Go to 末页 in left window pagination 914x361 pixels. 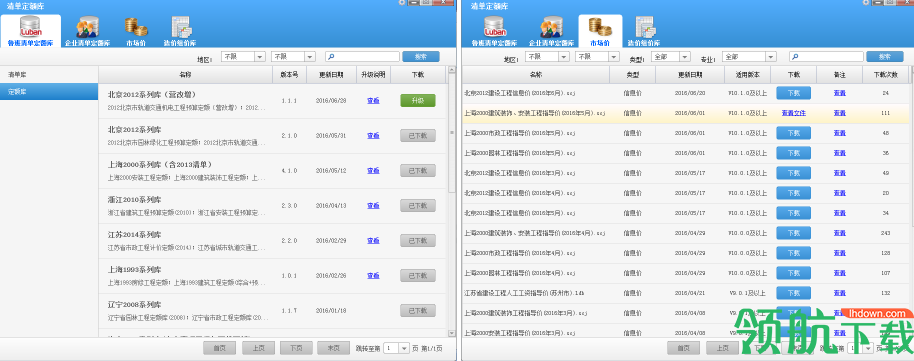333,348
